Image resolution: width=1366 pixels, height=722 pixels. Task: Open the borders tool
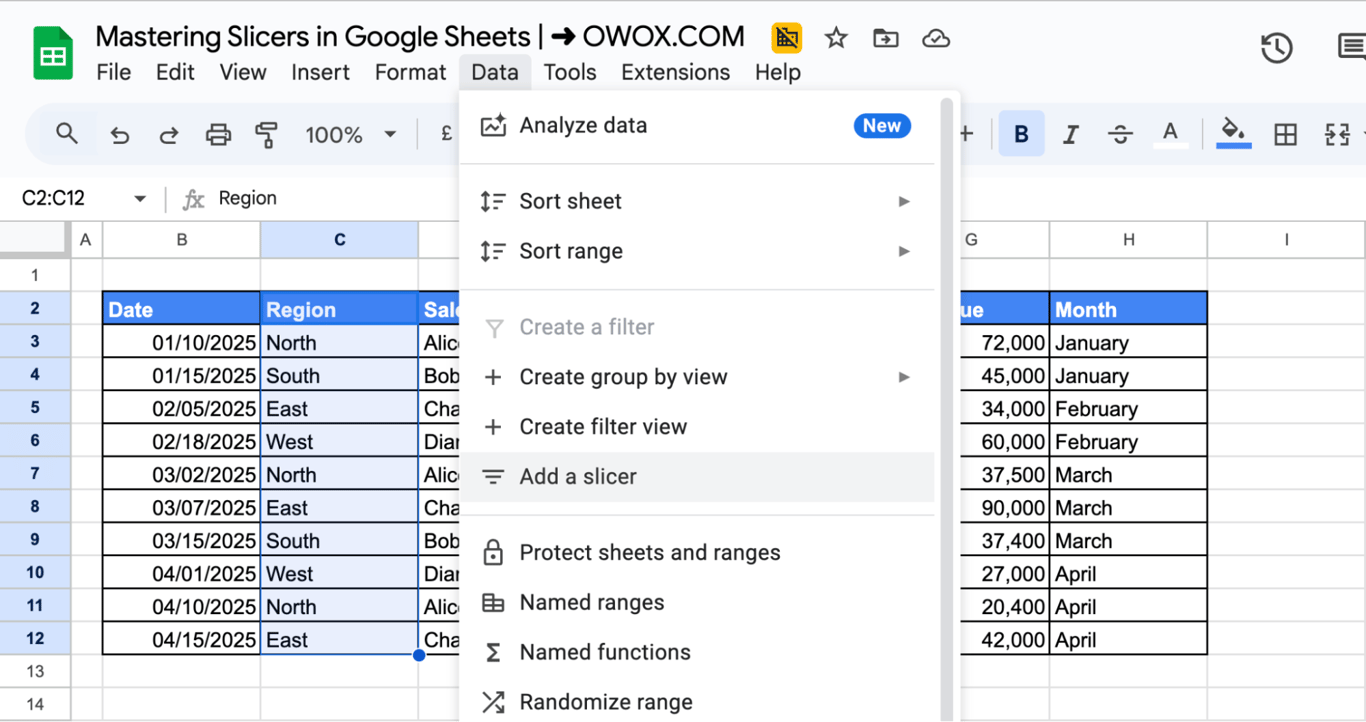click(x=1286, y=134)
